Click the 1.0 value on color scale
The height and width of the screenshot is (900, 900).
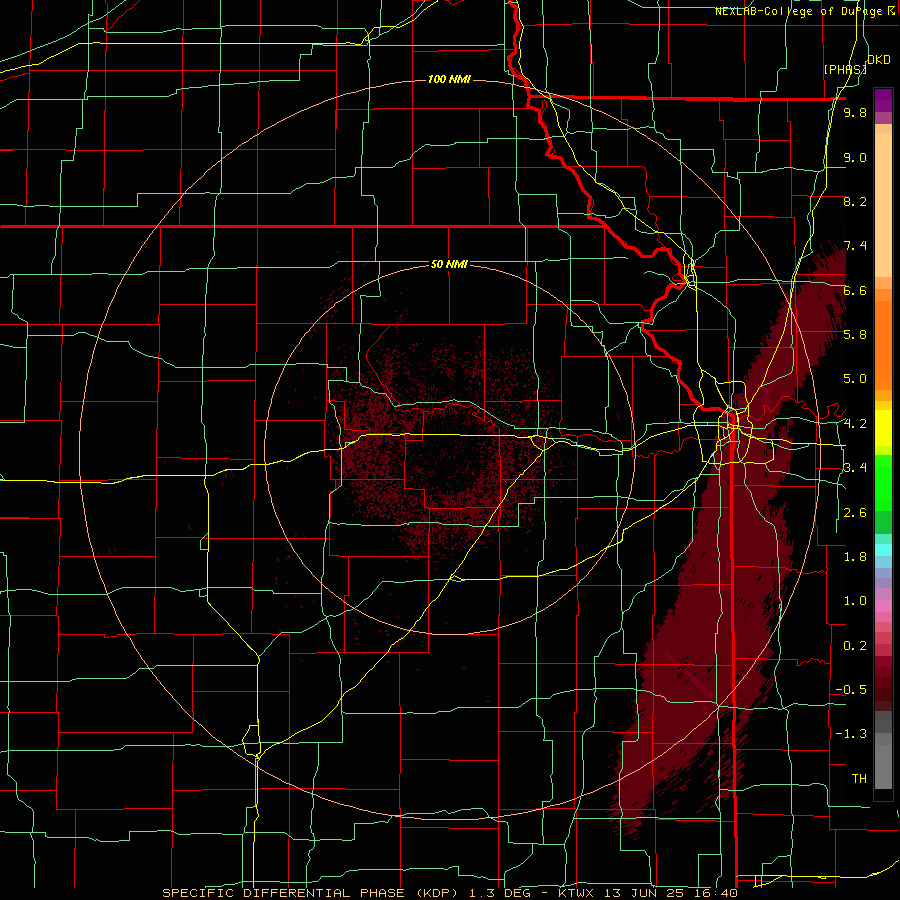[x=855, y=601]
